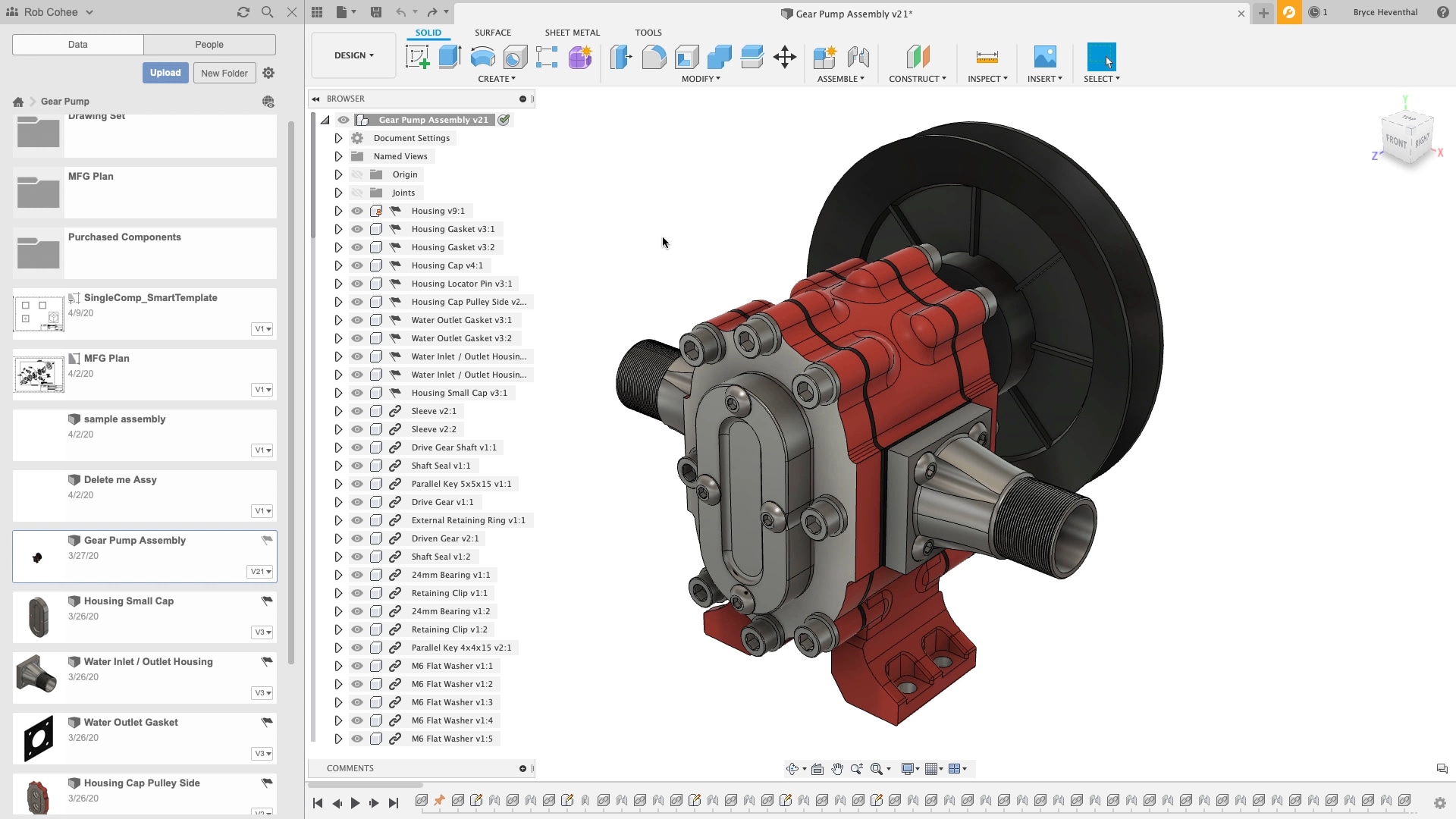
Task: Activate the Move/Copy tool
Action: coord(785,57)
